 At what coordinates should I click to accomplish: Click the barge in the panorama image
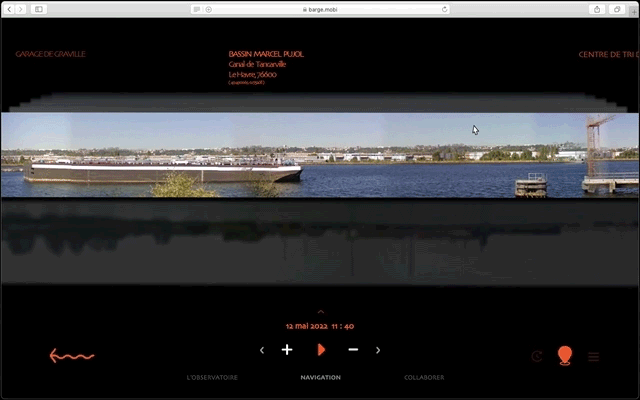pyautogui.click(x=162, y=171)
